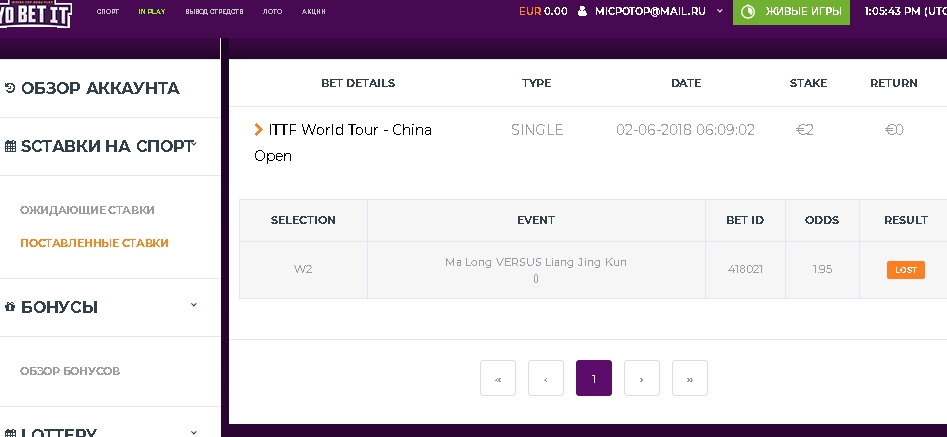Open Обзор аккаунта in sidebar
Viewport: 947px width, 437px height.
100,88
